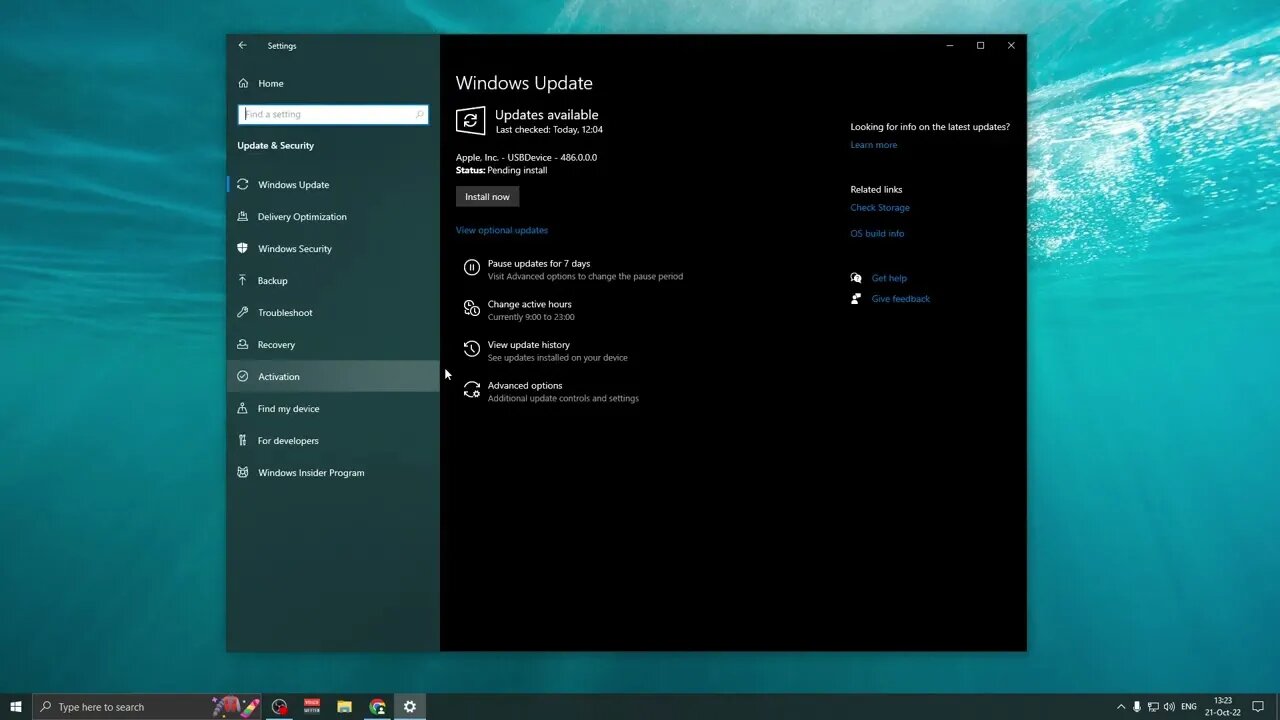Click the Updates available refresh icon

click(x=470, y=120)
